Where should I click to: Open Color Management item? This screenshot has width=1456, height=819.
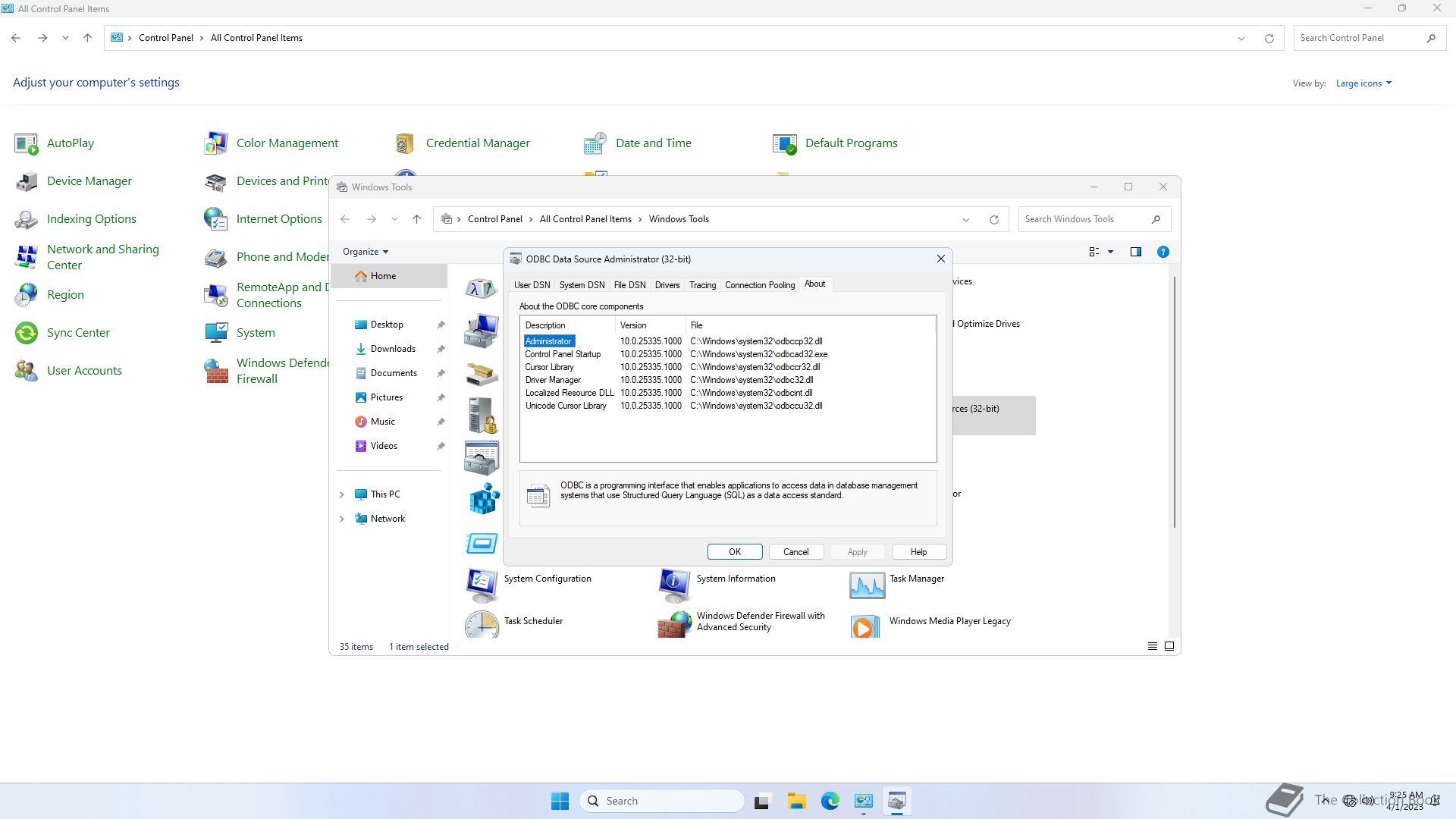pos(271,143)
